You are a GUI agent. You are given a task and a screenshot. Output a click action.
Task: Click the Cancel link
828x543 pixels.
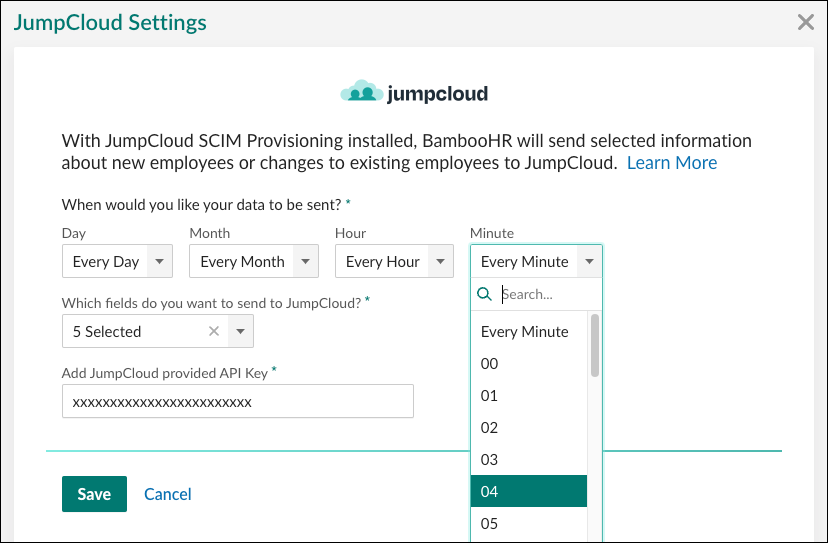click(x=168, y=494)
